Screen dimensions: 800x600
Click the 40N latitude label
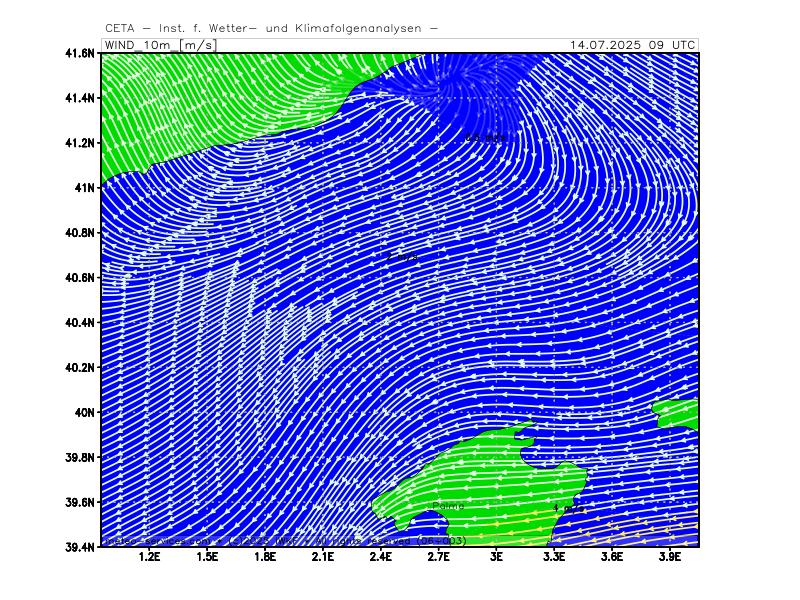tap(85, 412)
